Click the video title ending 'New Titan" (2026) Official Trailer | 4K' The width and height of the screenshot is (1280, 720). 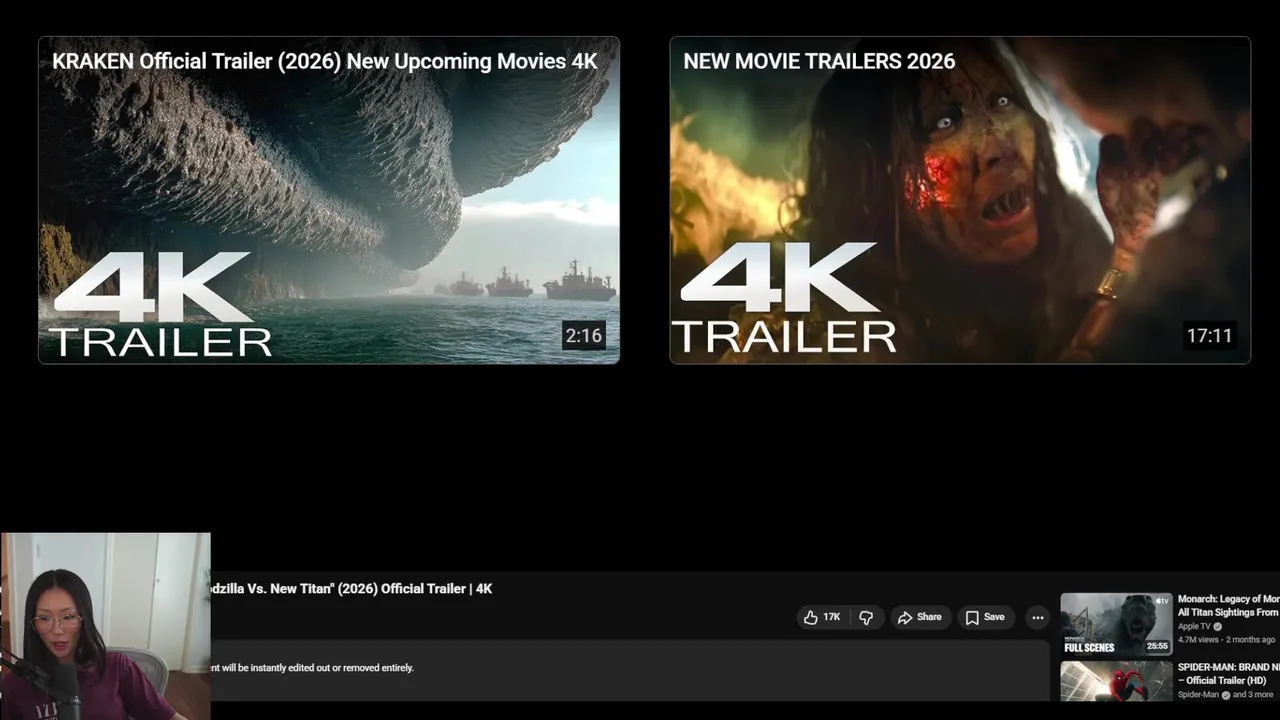click(350, 589)
